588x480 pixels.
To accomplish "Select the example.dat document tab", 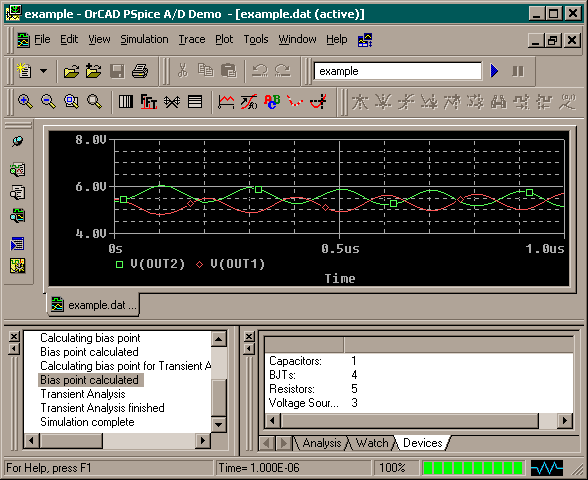I will click(94, 305).
